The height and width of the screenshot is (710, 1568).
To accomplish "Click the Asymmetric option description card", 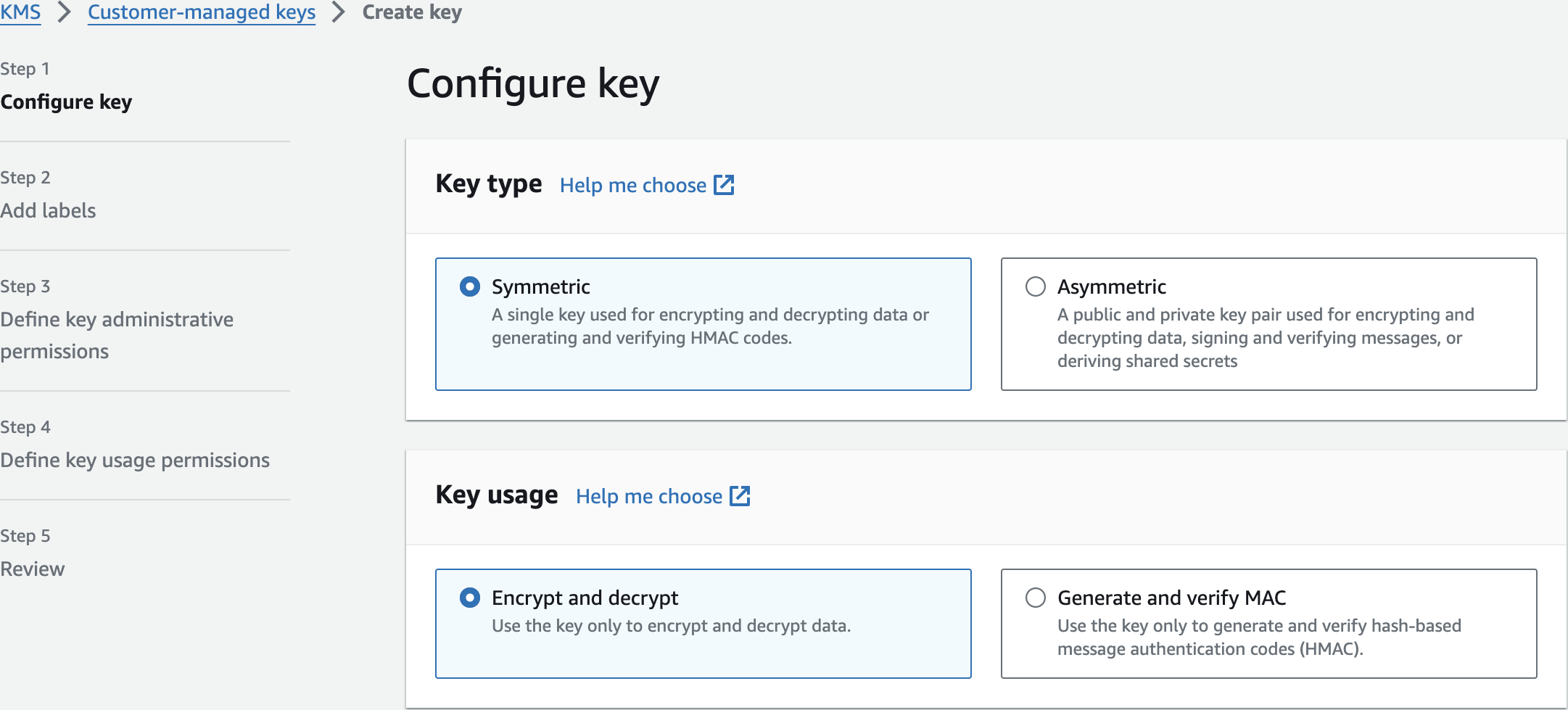I will click(x=1266, y=338).
